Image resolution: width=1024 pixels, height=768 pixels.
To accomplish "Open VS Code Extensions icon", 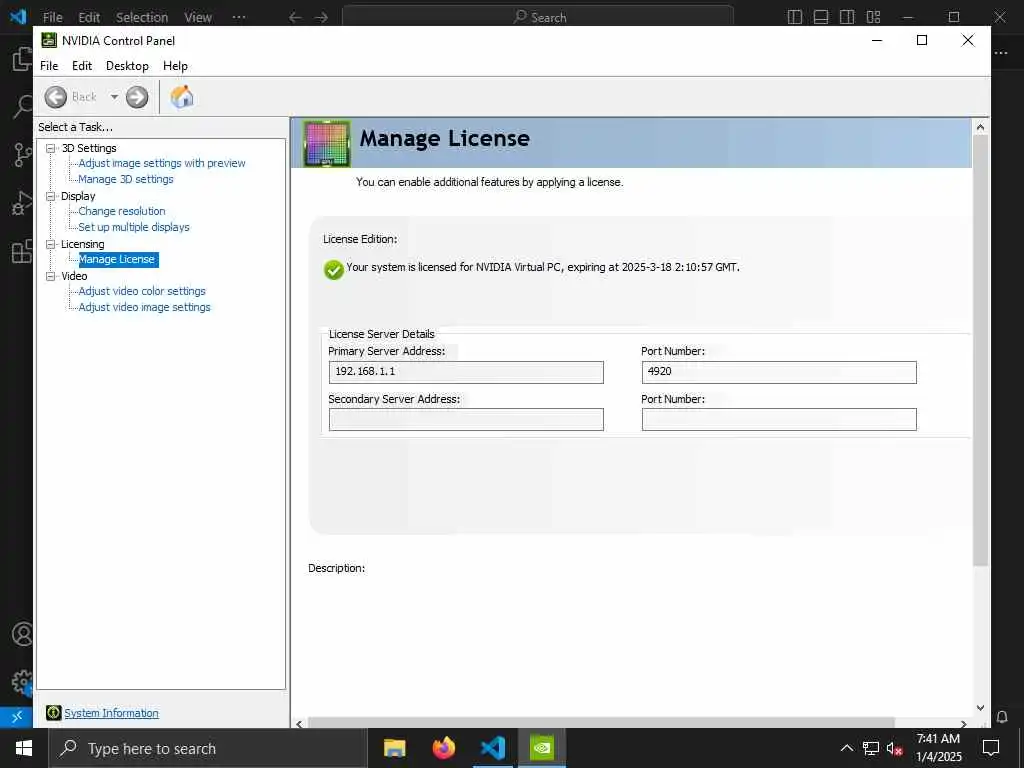I will tap(22, 251).
